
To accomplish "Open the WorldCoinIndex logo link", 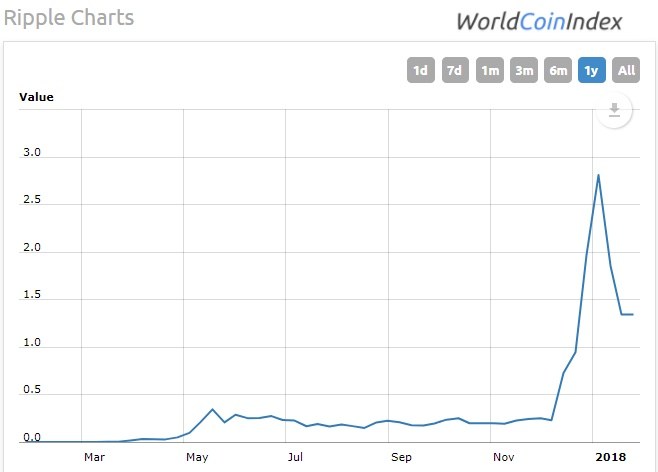I will click(539, 21).
